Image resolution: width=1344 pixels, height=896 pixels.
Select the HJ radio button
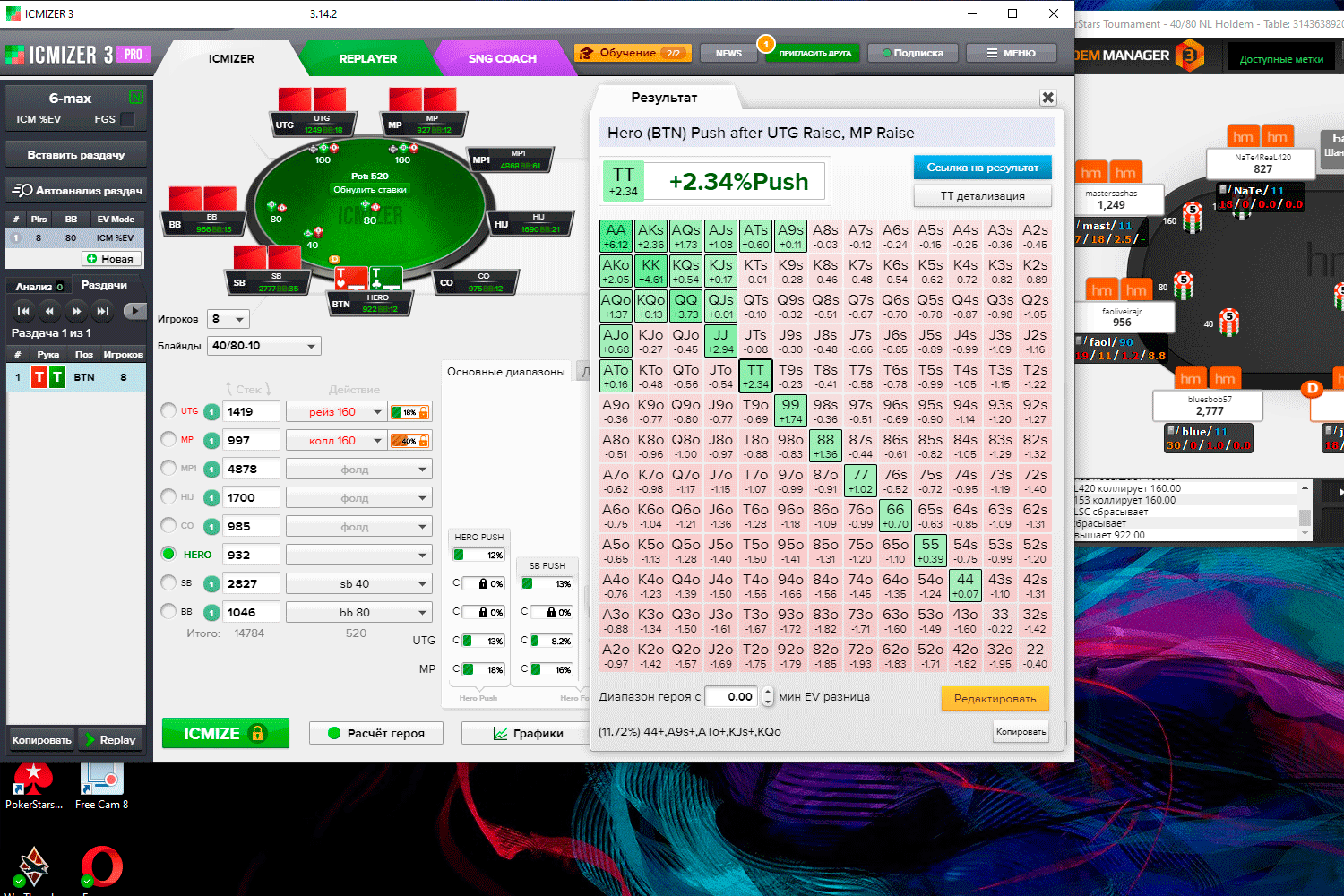(168, 496)
